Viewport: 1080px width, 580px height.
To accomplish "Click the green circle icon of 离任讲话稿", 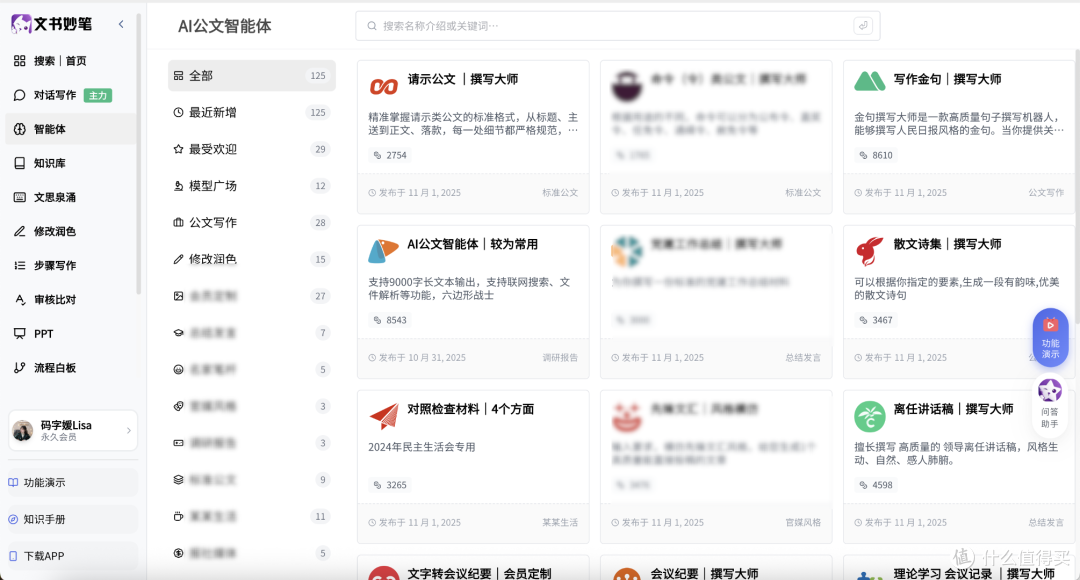I will pyautogui.click(x=870, y=417).
